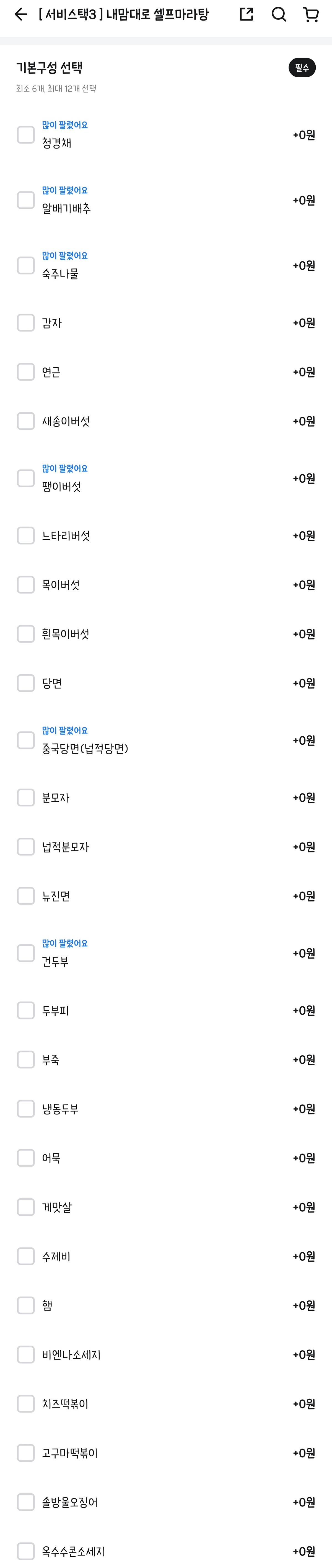Tap the search magnifier icon
The image size is (332, 1568).
(x=279, y=15)
